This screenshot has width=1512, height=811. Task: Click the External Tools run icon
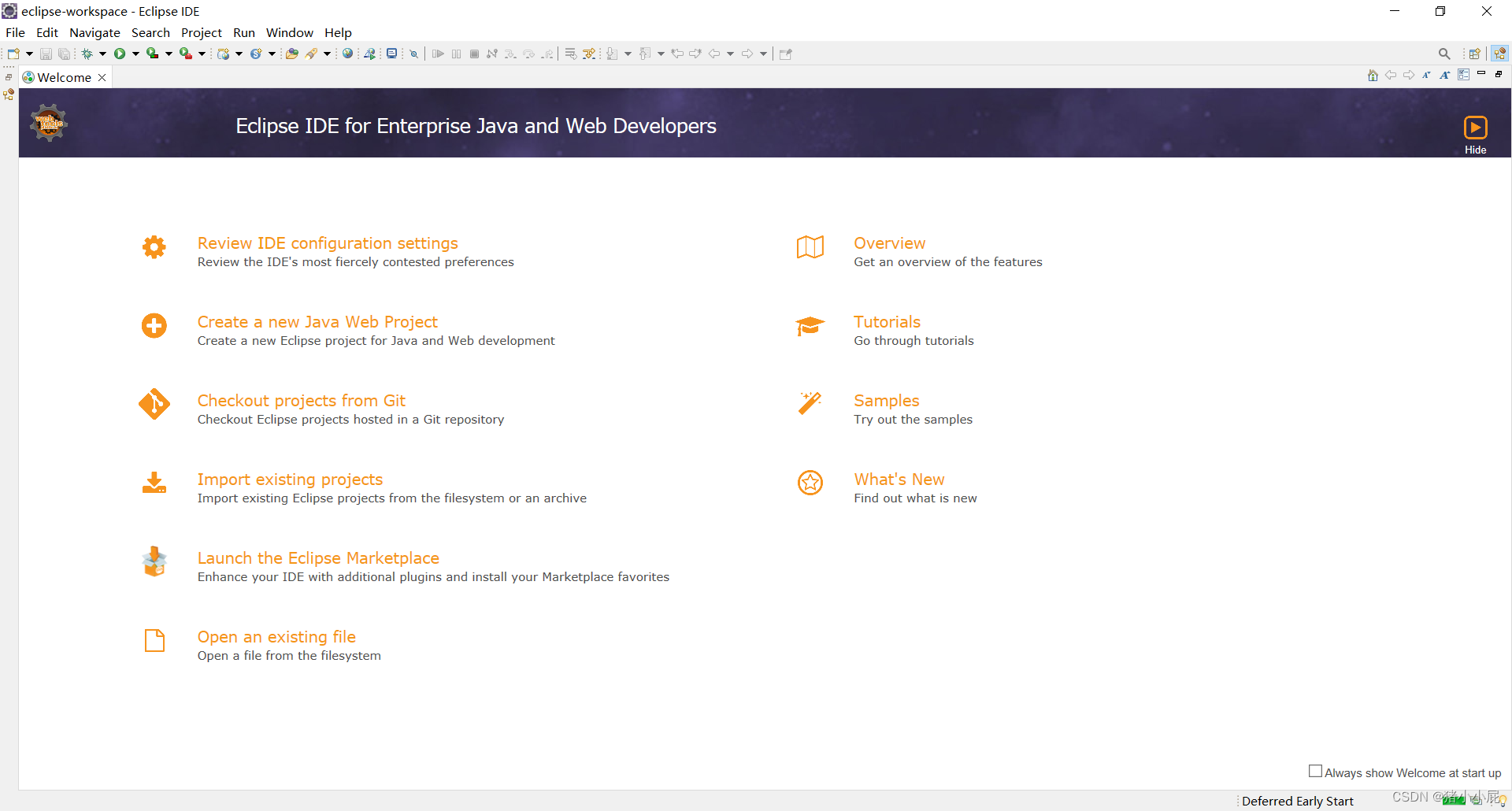[x=186, y=54]
